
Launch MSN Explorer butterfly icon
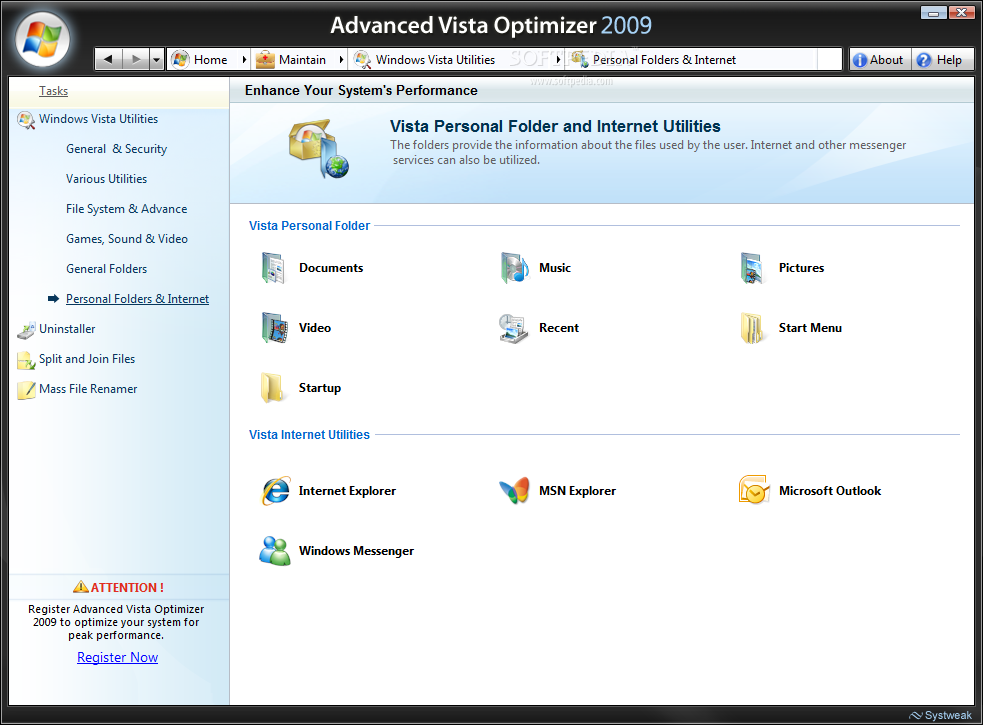[514, 491]
